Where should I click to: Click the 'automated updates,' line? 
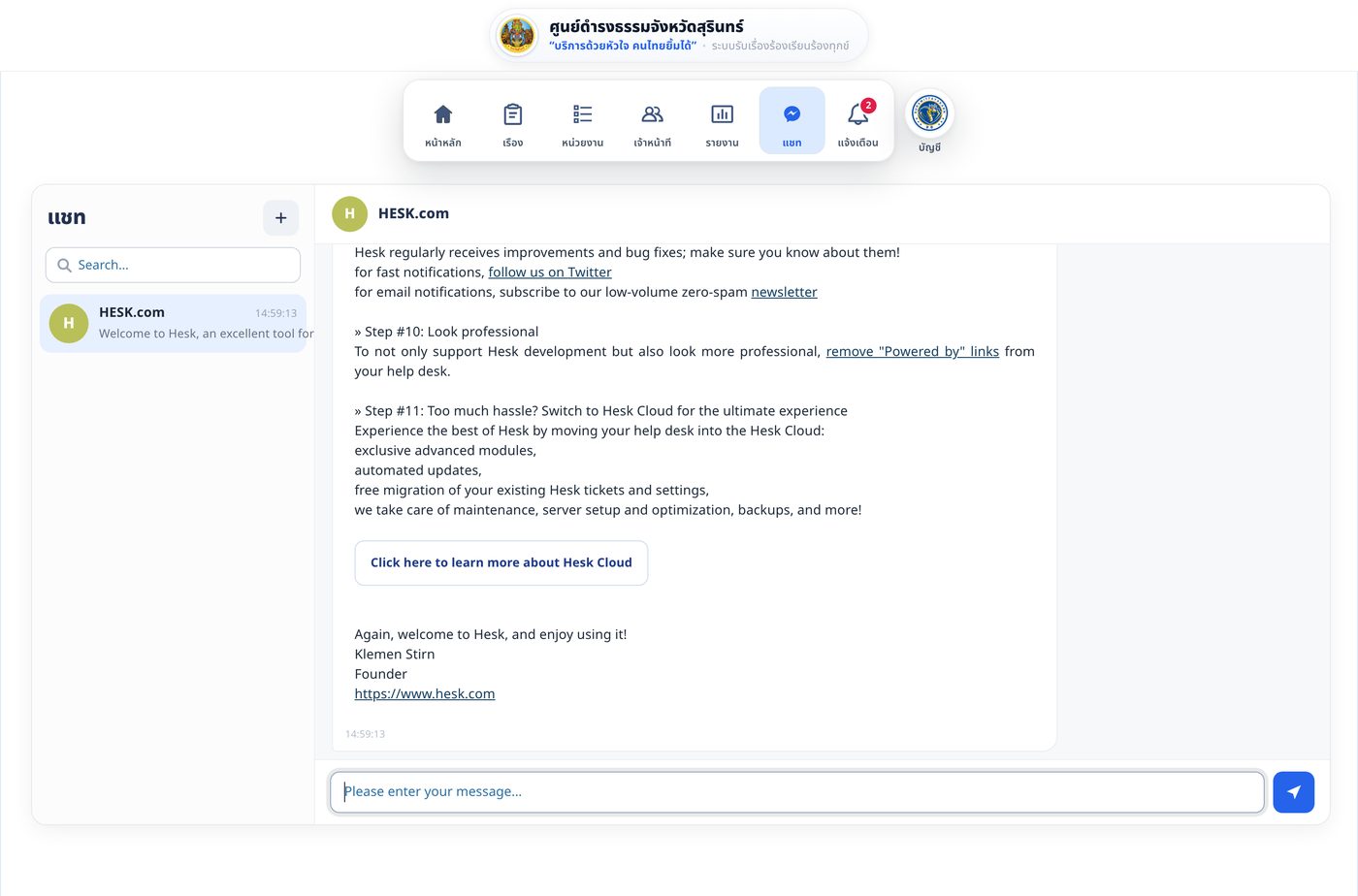418,471
